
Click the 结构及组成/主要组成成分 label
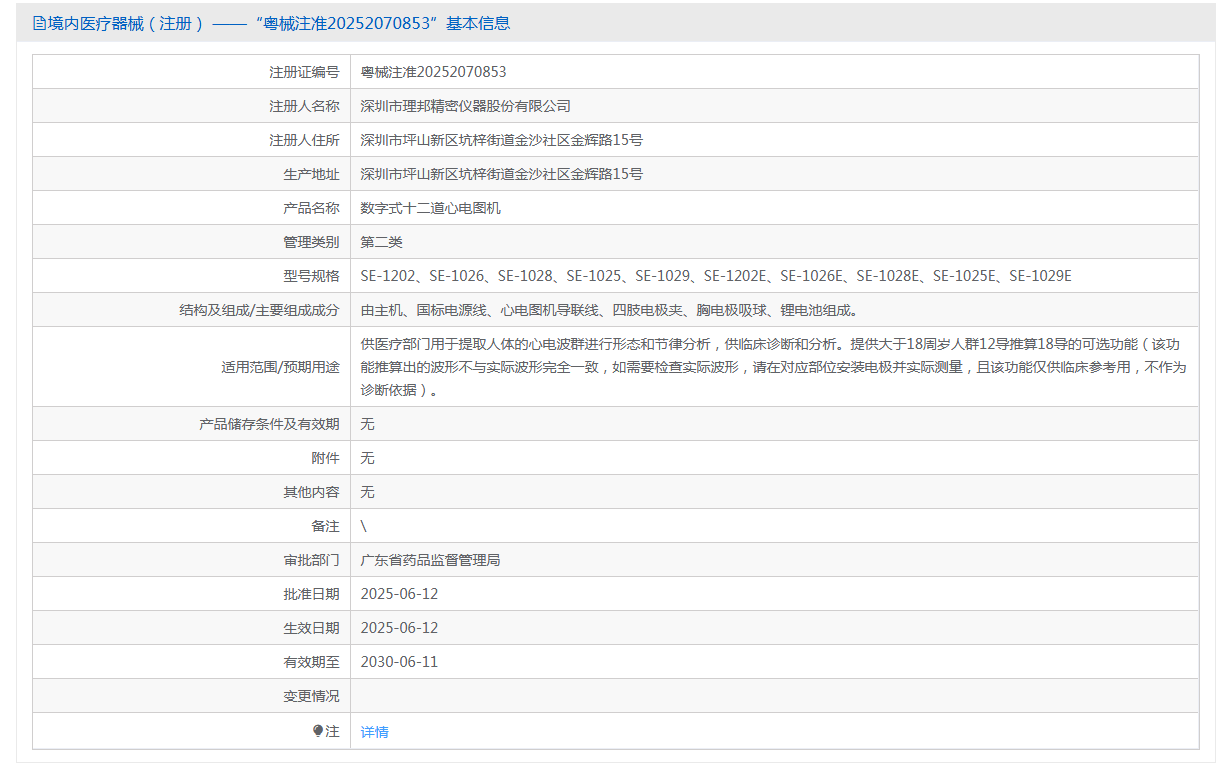(259, 310)
